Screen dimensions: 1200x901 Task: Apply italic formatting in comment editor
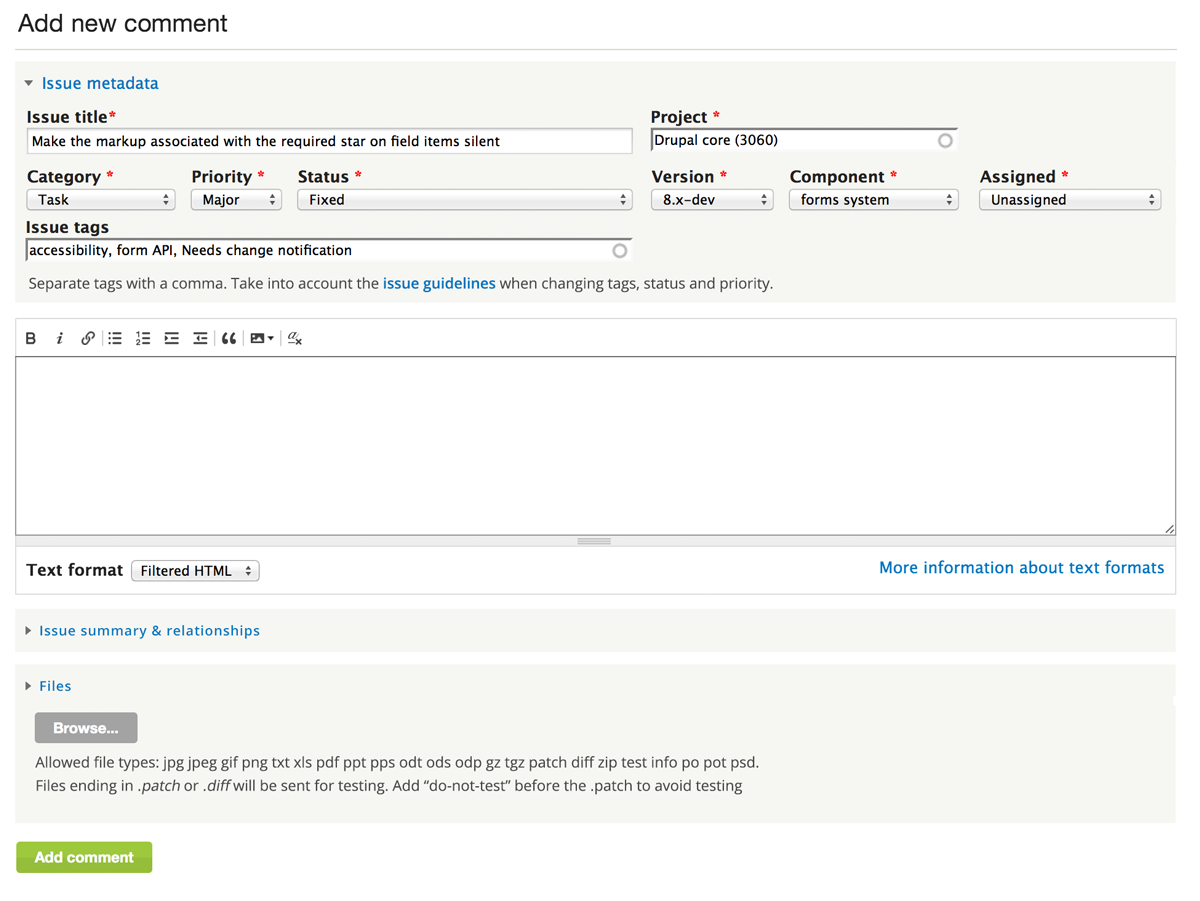[59, 339]
